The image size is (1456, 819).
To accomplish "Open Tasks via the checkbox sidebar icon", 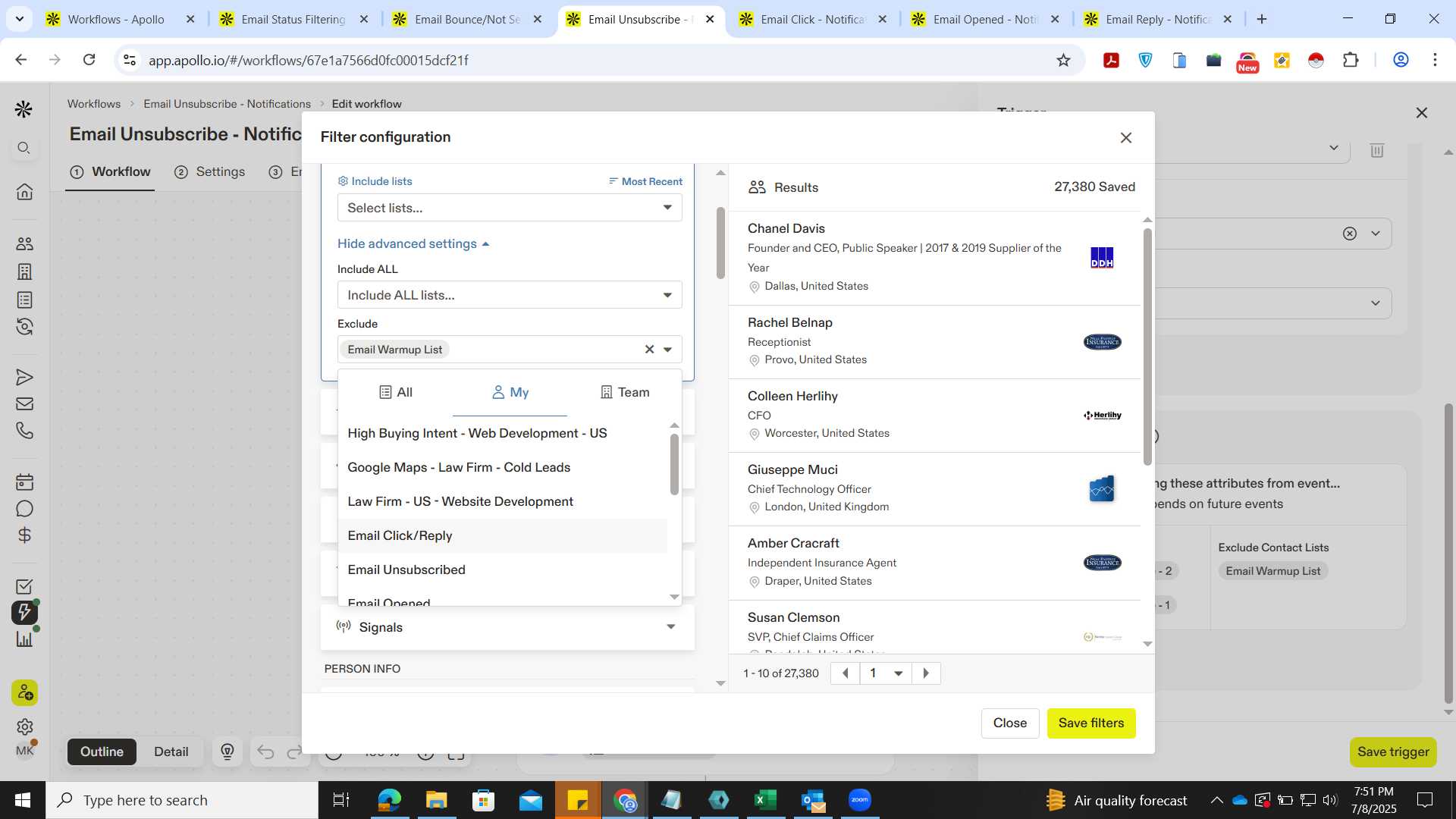I will (24, 586).
